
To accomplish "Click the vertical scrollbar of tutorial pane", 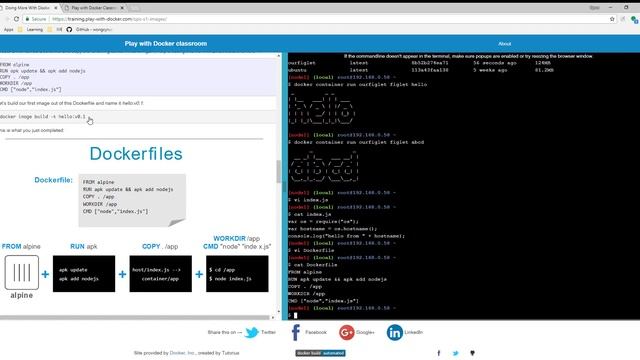I will [279, 171].
